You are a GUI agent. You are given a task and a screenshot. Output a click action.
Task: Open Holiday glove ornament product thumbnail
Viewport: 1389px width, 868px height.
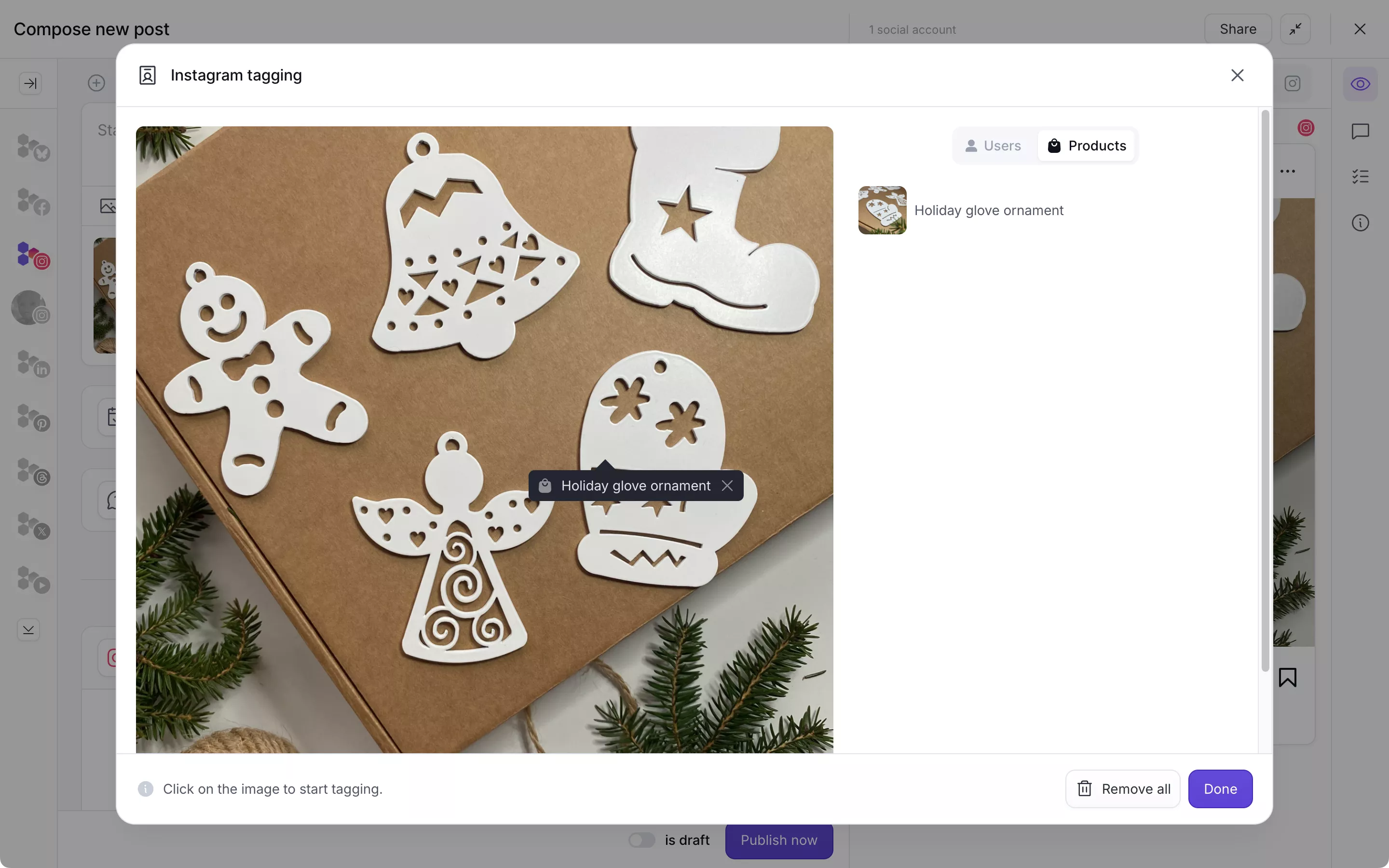click(x=882, y=210)
